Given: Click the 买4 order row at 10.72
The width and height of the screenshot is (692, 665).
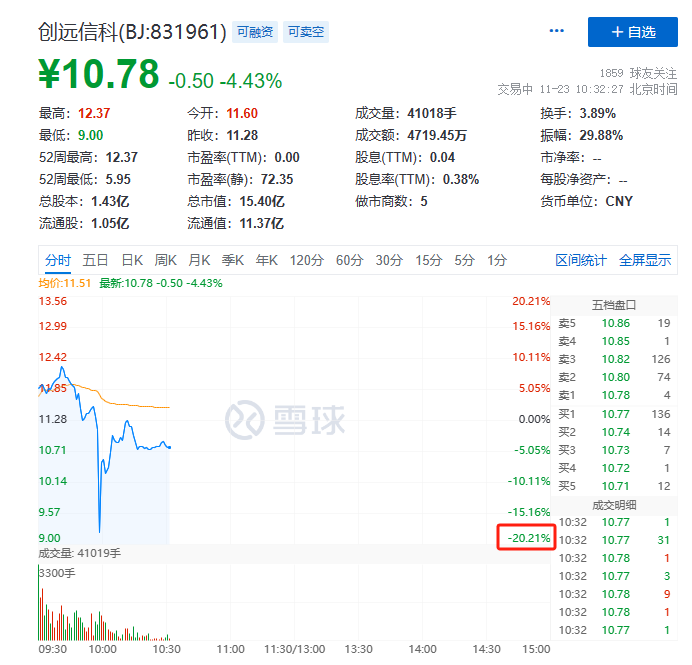Looking at the screenshot, I should [x=614, y=468].
